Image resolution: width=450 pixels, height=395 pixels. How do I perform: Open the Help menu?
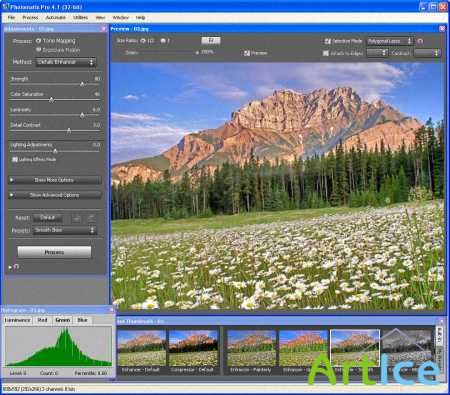pos(140,17)
